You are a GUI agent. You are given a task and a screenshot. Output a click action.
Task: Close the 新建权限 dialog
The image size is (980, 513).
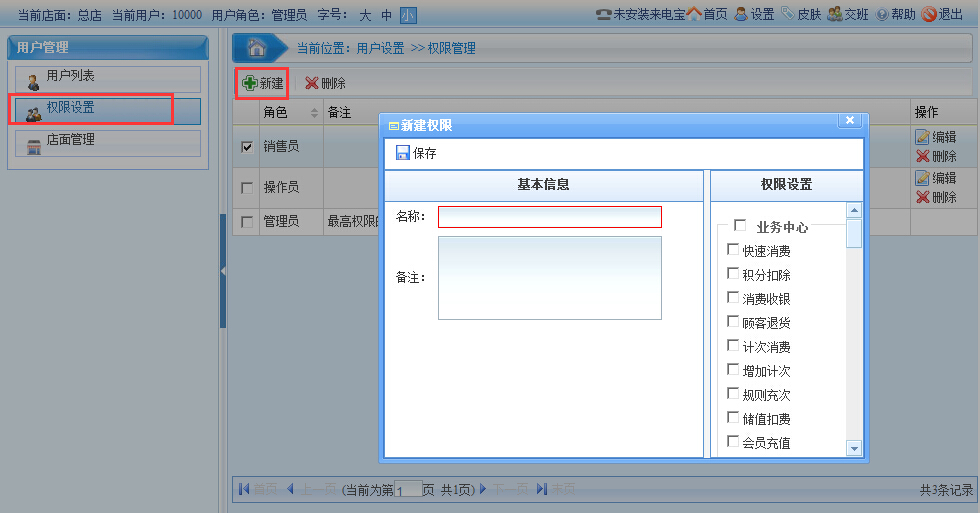(x=850, y=120)
